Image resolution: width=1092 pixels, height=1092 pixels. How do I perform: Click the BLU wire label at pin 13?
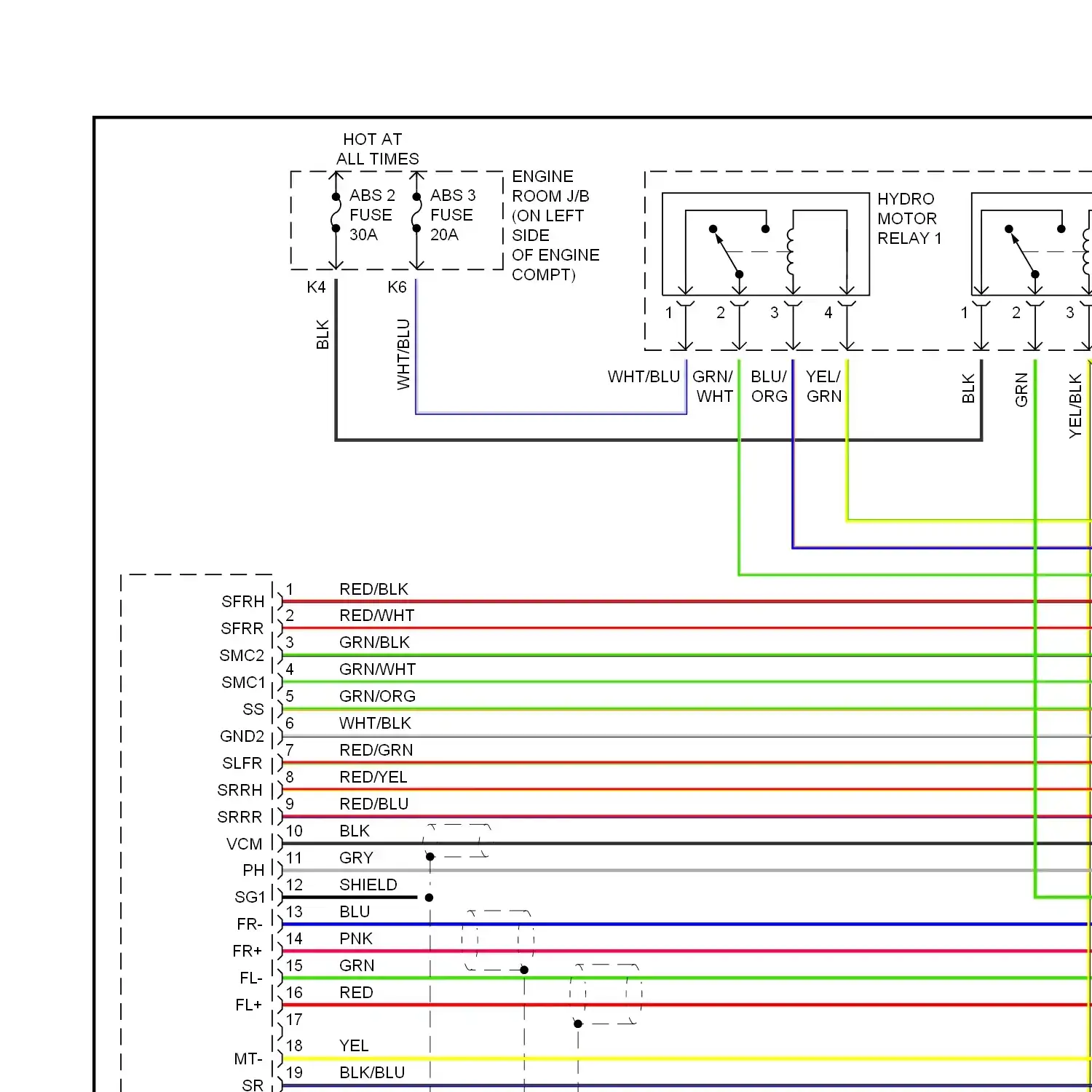pos(355,911)
